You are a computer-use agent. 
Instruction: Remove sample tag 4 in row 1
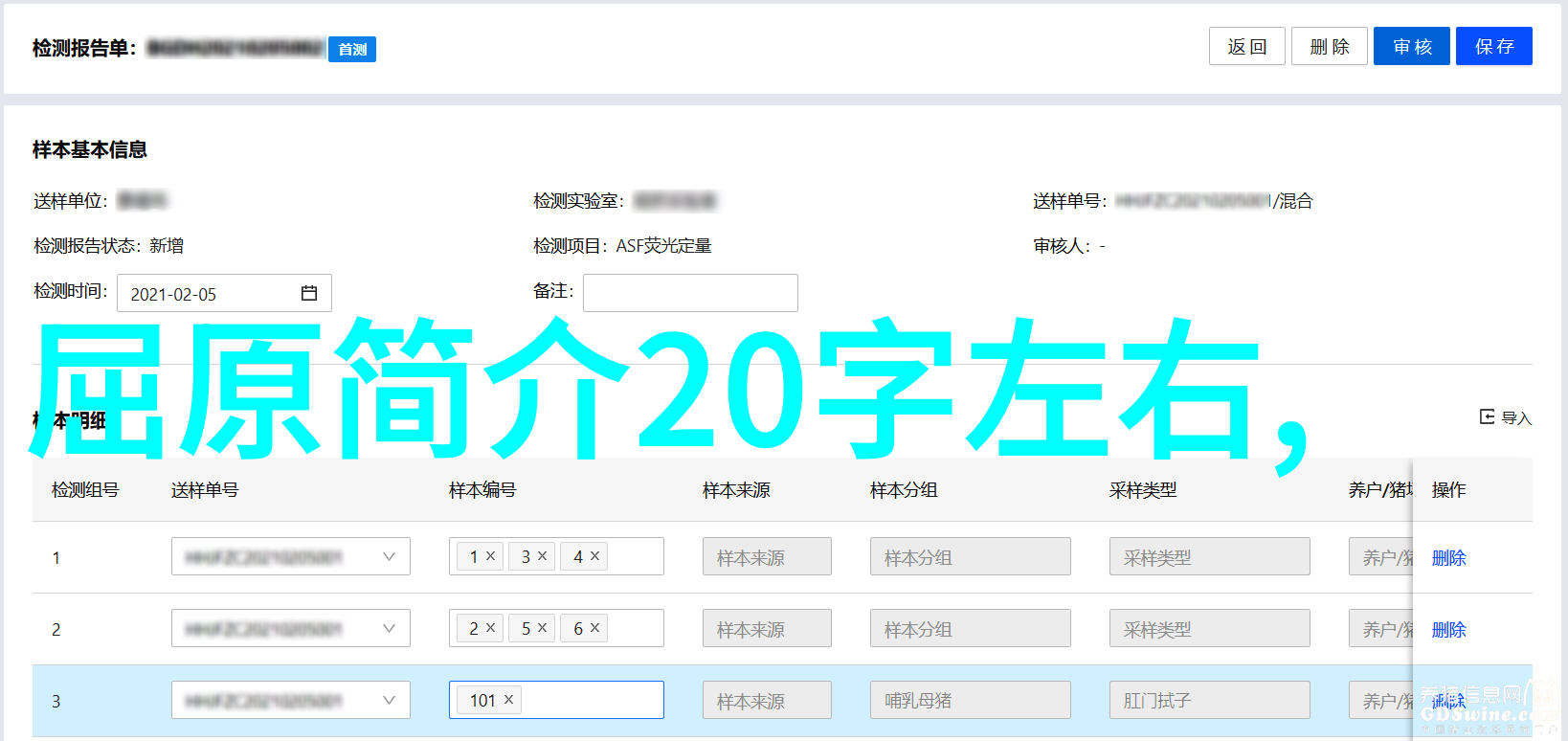click(x=594, y=555)
